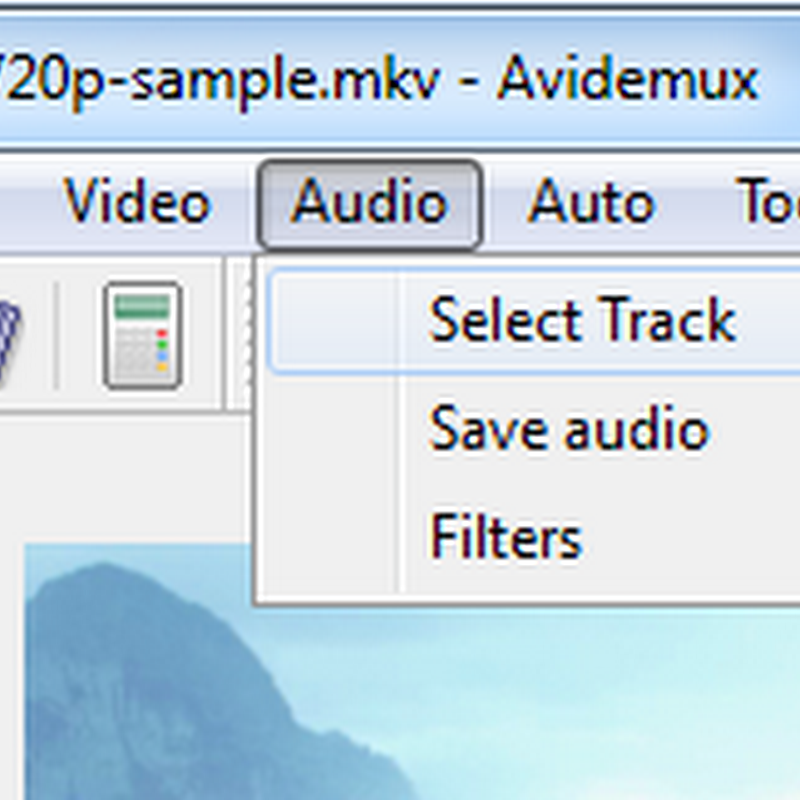Viewport: 800px width, 800px height.
Task: Choose the Save audio entry
Action: (x=568, y=430)
